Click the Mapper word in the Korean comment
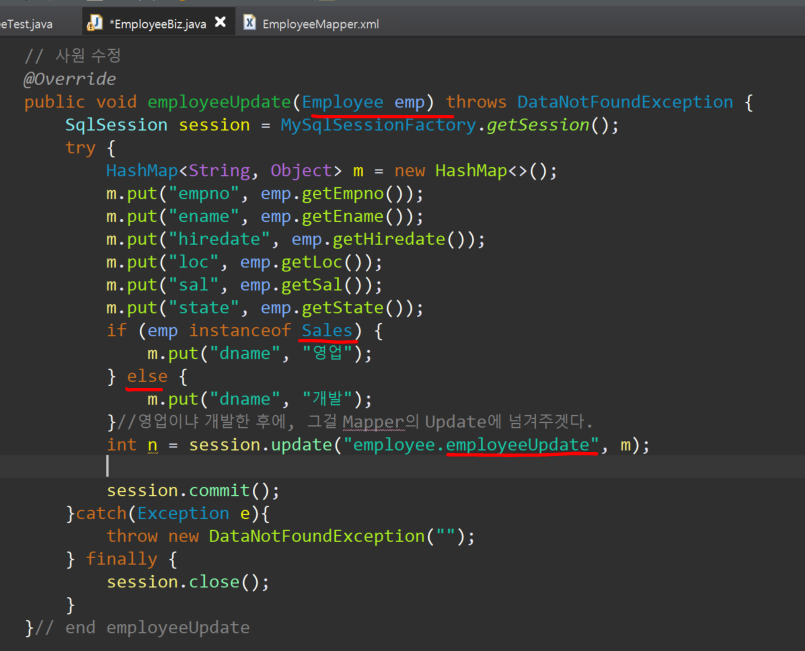Screen dimensions: 805x651 click(373, 422)
